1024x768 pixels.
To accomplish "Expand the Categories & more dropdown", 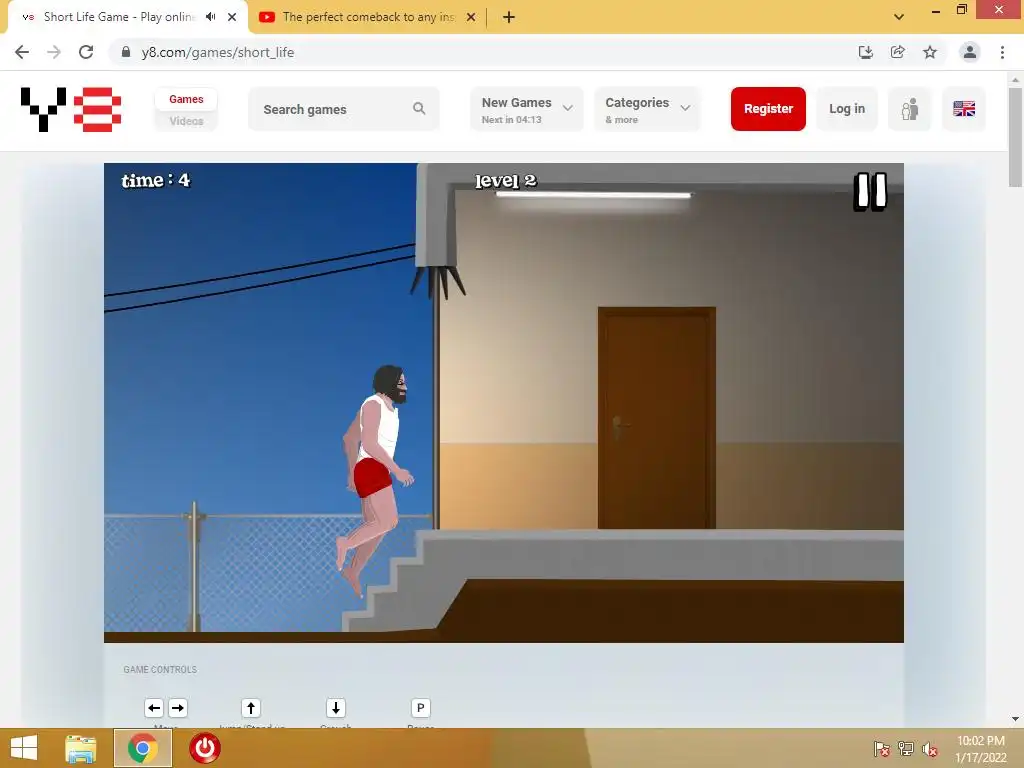I will (x=647, y=109).
